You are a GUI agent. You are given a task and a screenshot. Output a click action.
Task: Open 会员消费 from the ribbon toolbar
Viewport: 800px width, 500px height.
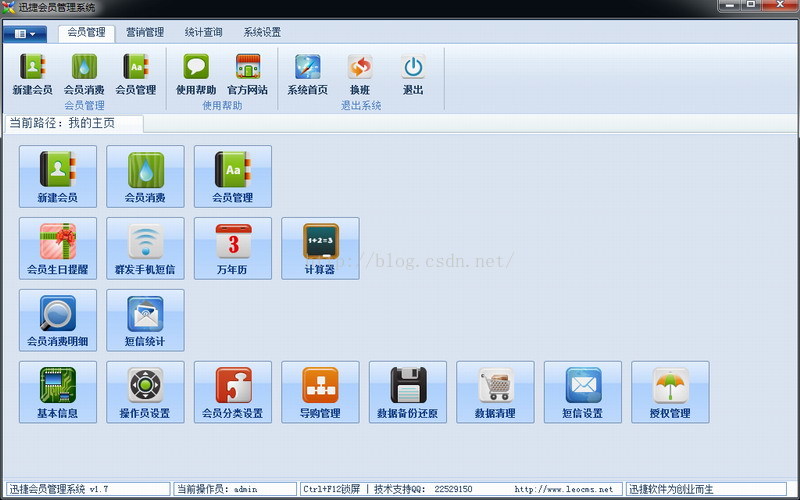click(84, 72)
